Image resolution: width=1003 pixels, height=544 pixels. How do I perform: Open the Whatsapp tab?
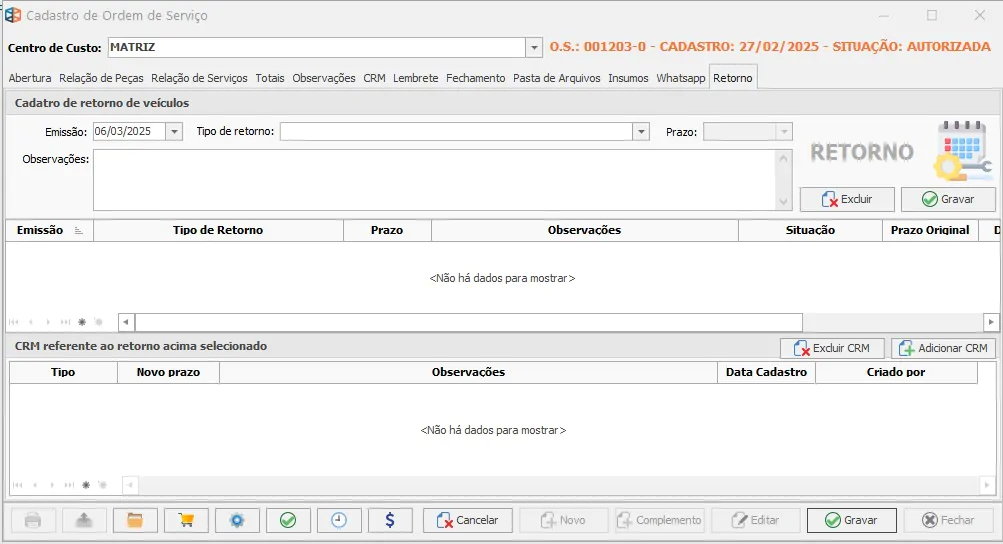click(x=681, y=78)
